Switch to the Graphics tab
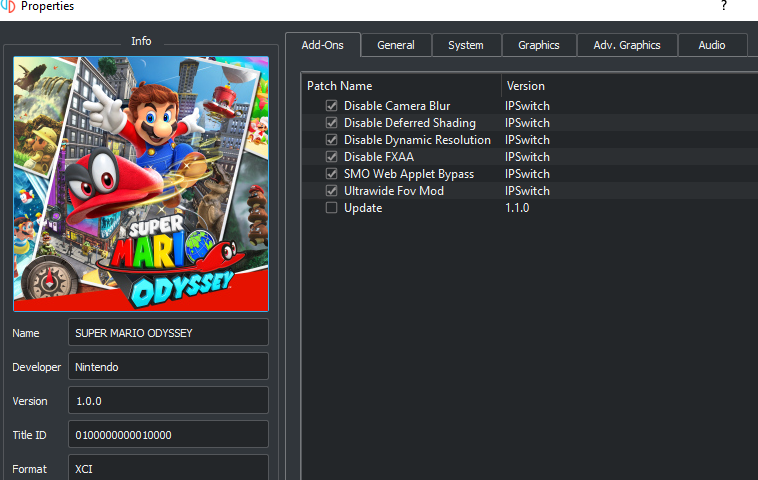 click(539, 45)
